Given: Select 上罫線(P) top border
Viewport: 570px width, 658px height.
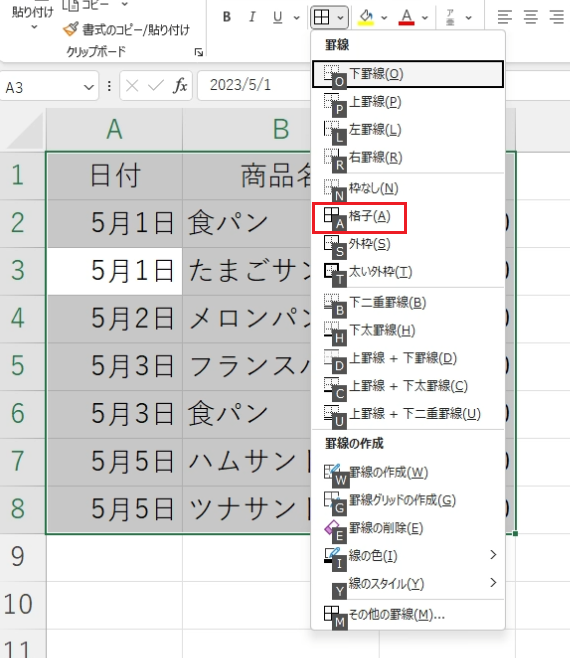Looking at the screenshot, I should tap(408, 102).
